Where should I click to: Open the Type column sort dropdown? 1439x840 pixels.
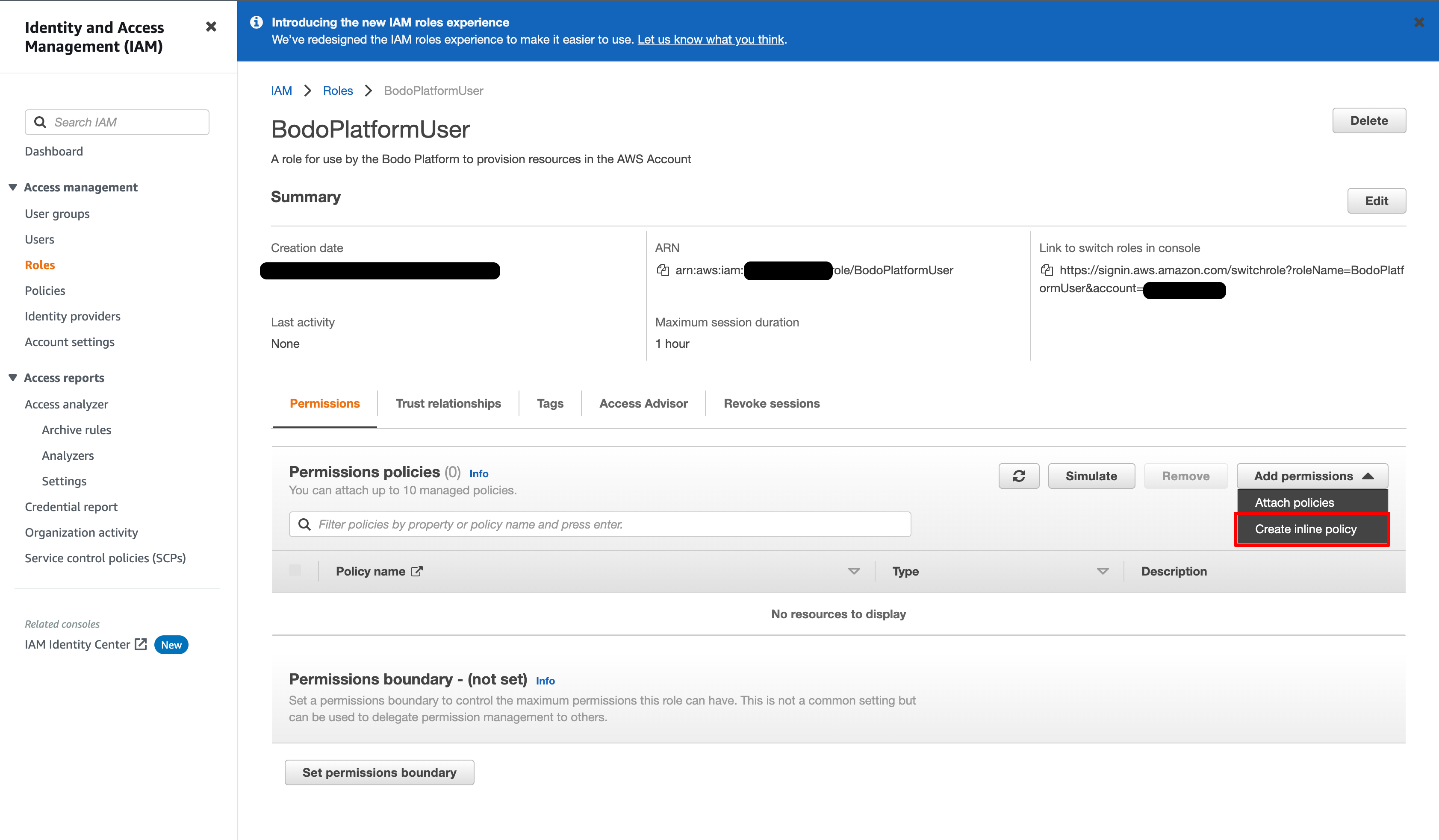[x=1102, y=571]
